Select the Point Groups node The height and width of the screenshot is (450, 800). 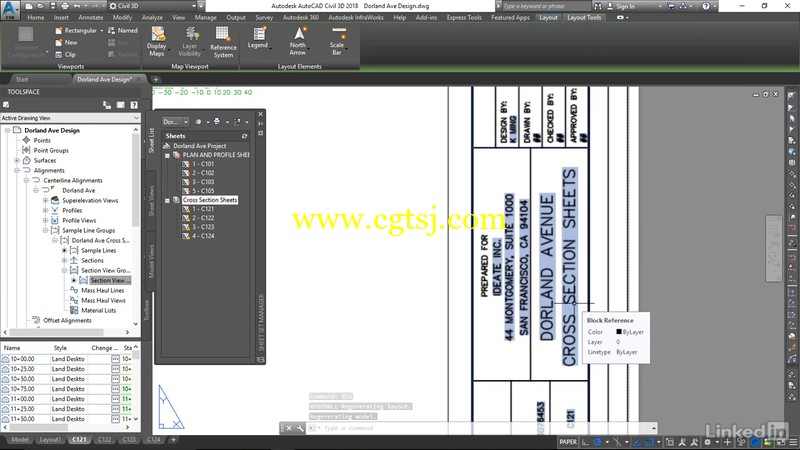[x=51, y=151]
